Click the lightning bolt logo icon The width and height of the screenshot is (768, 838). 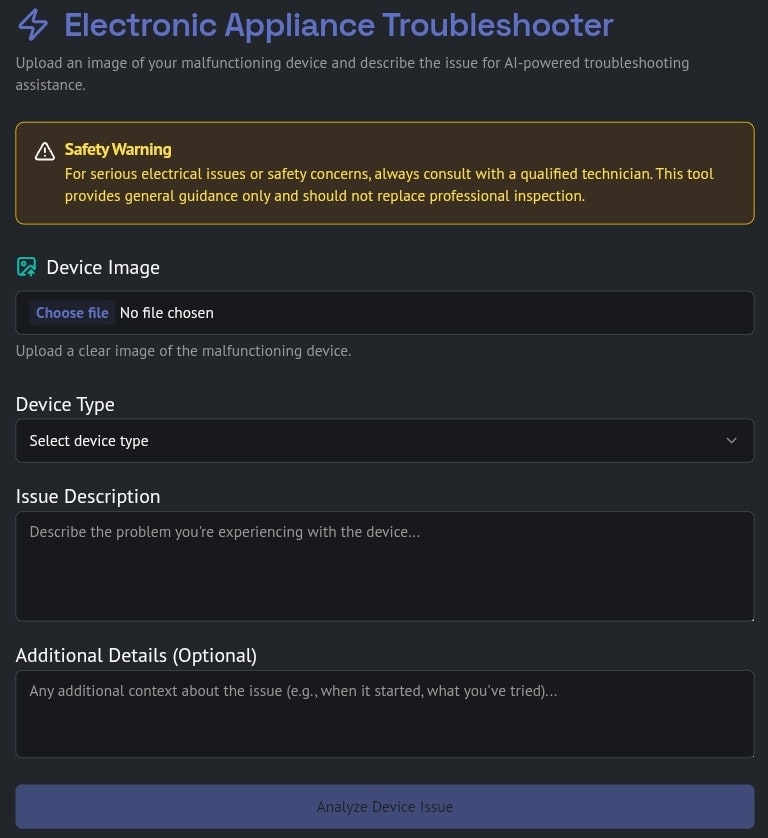pos(33,24)
